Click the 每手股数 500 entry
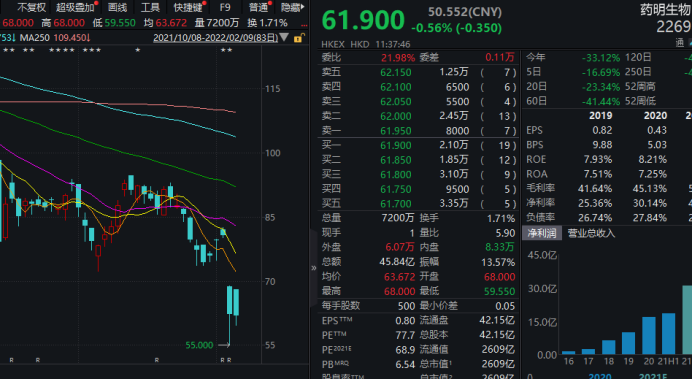This screenshot has width=693, height=379. point(368,306)
